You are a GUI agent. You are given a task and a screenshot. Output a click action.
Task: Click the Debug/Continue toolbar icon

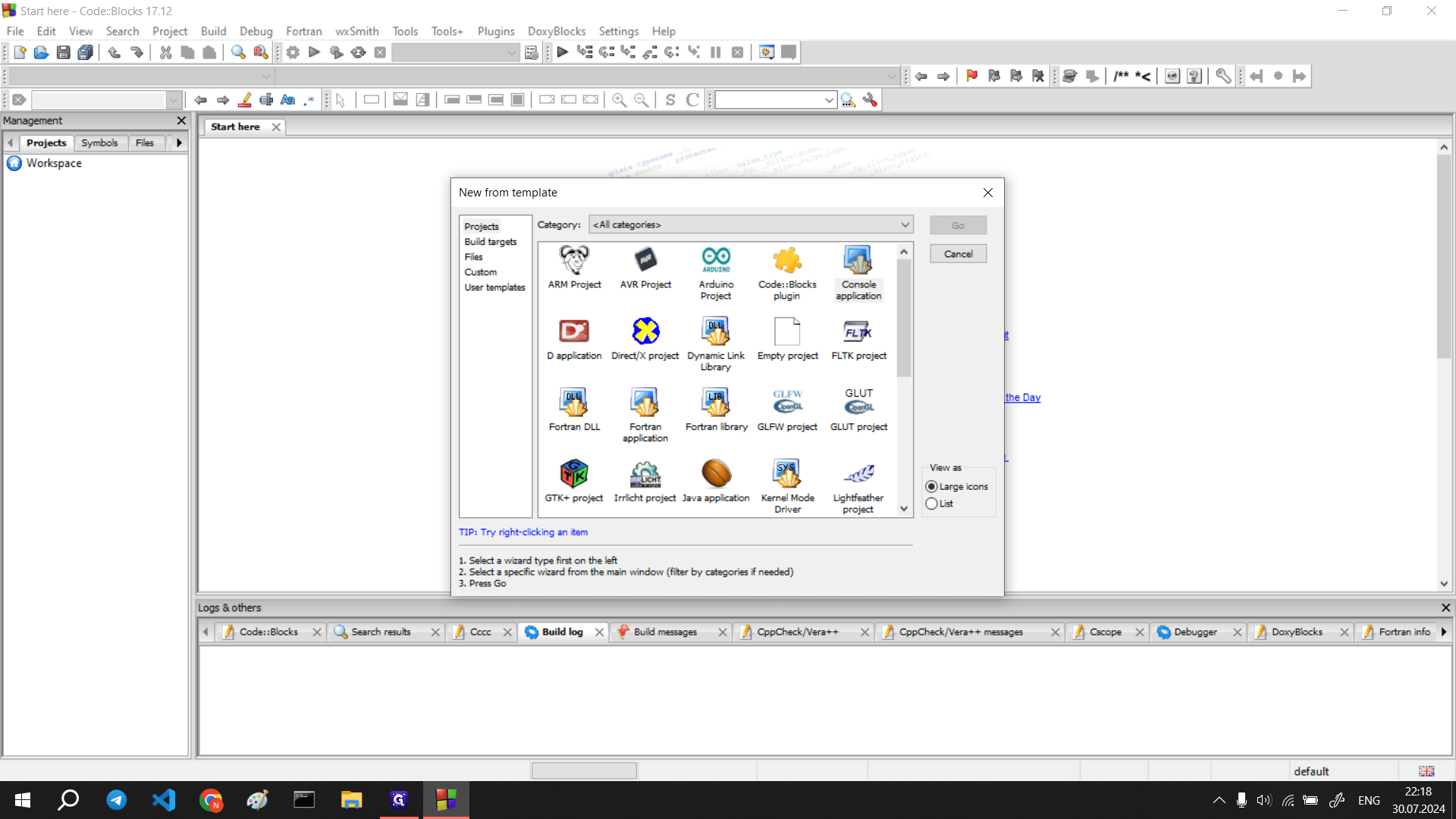[x=562, y=52]
